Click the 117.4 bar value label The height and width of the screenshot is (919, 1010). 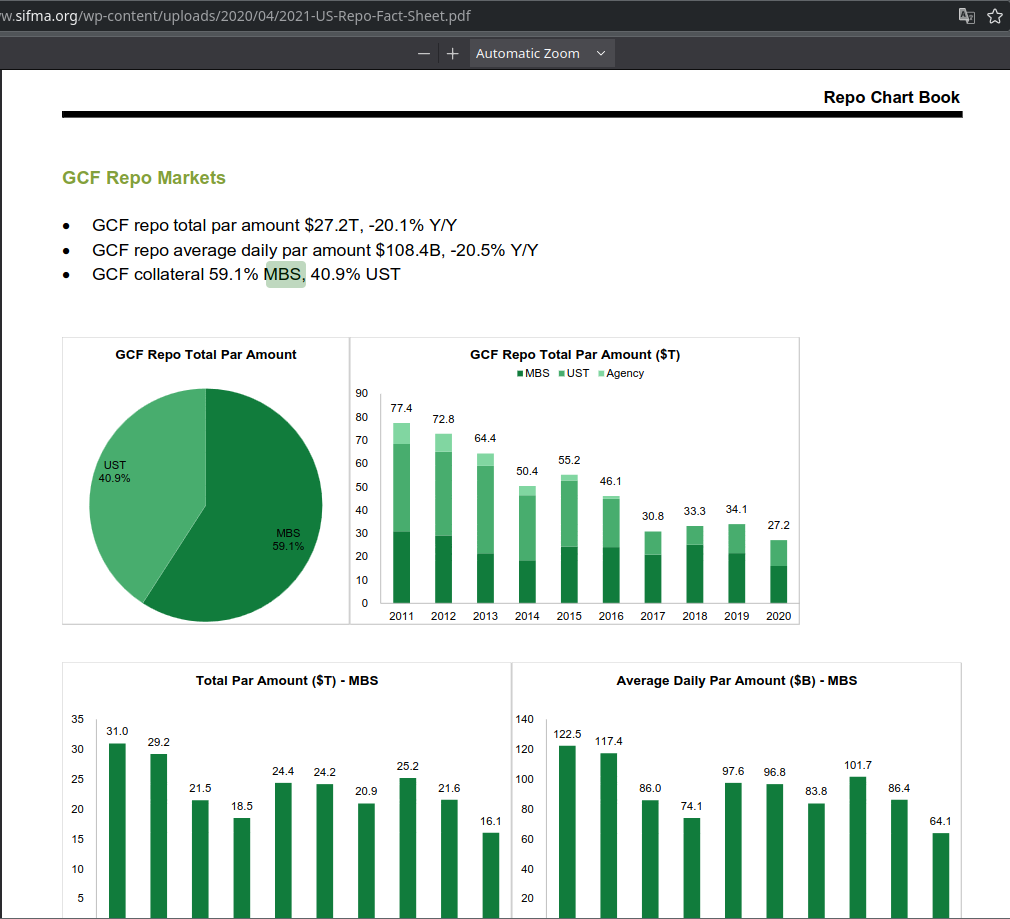[x=608, y=741]
